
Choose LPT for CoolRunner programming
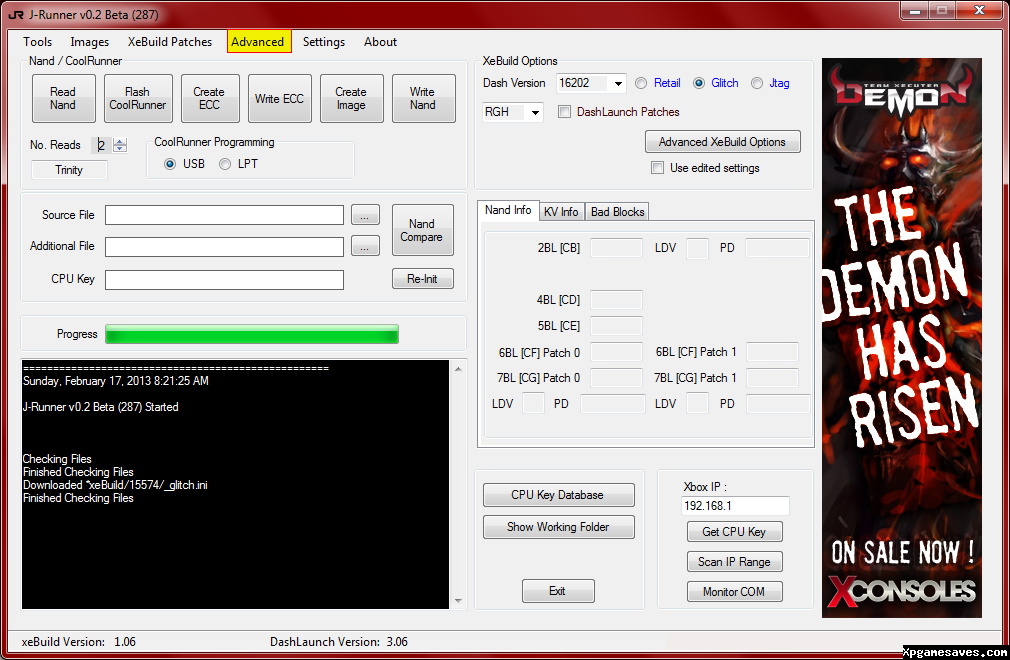225,164
